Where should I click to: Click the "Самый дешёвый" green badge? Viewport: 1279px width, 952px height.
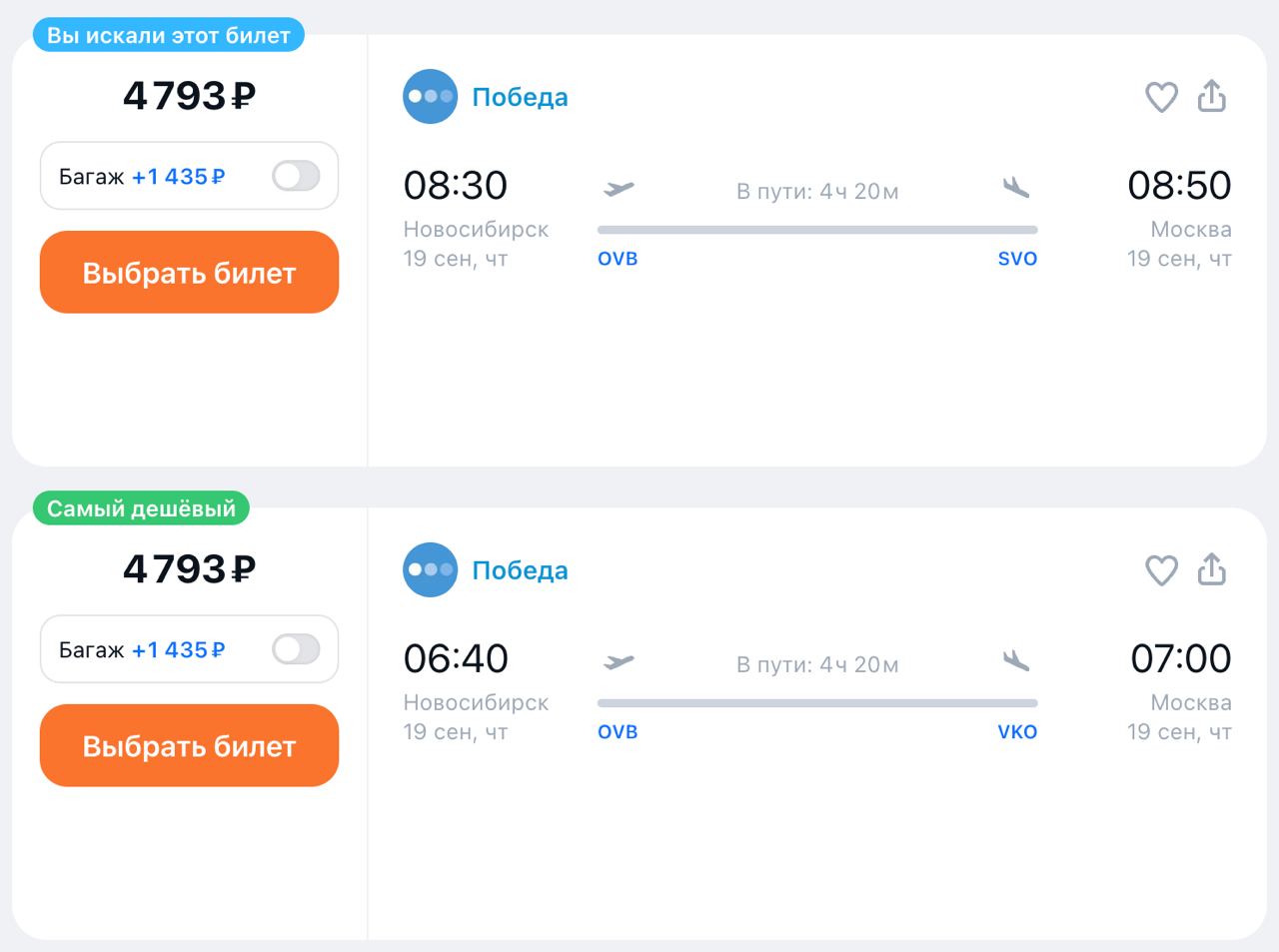141,508
